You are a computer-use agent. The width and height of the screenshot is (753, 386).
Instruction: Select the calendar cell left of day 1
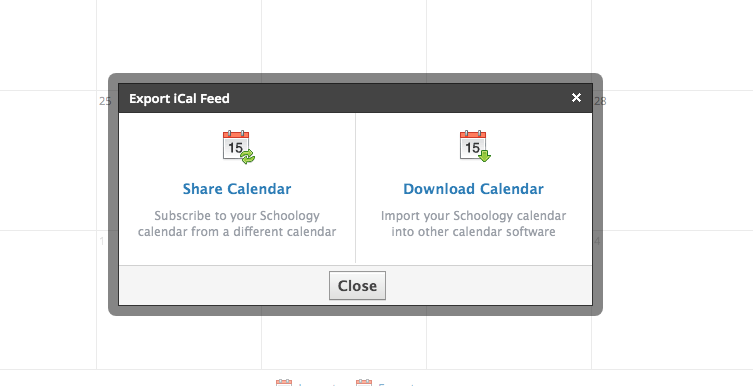[x=48, y=300]
